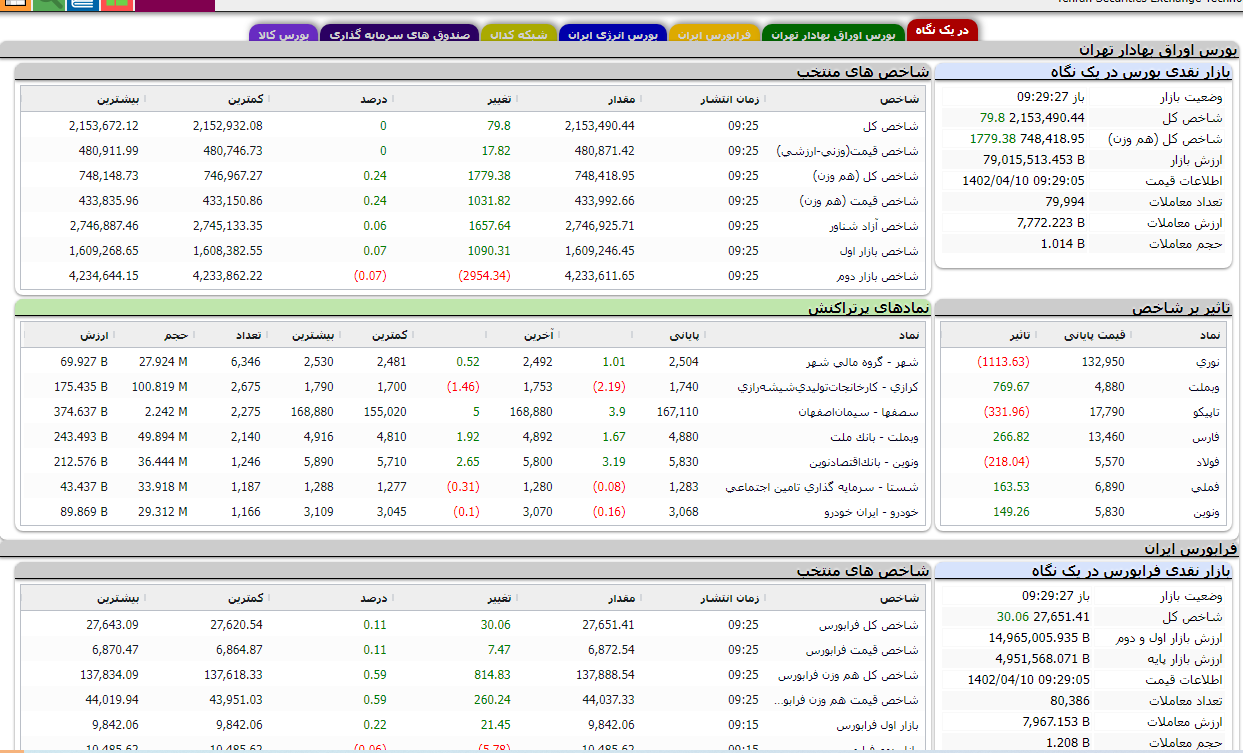Image resolution: width=1243 pixels, height=753 pixels.
Task: Click the Tehran trade volume 1.014 B
Action: [x=1062, y=244]
